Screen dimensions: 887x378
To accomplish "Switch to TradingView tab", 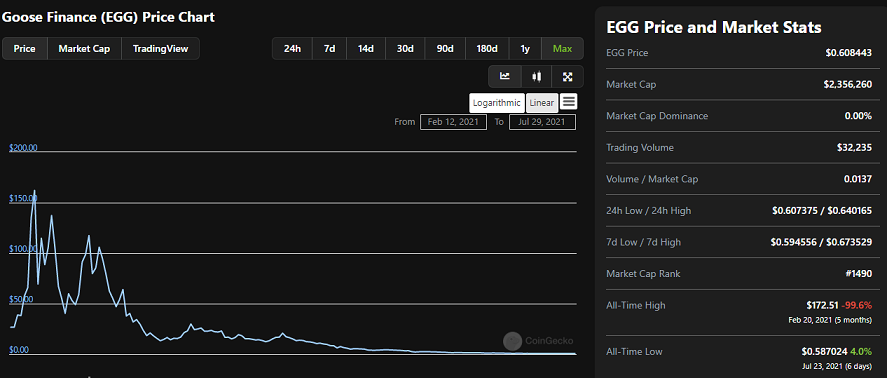I will [x=160, y=49].
